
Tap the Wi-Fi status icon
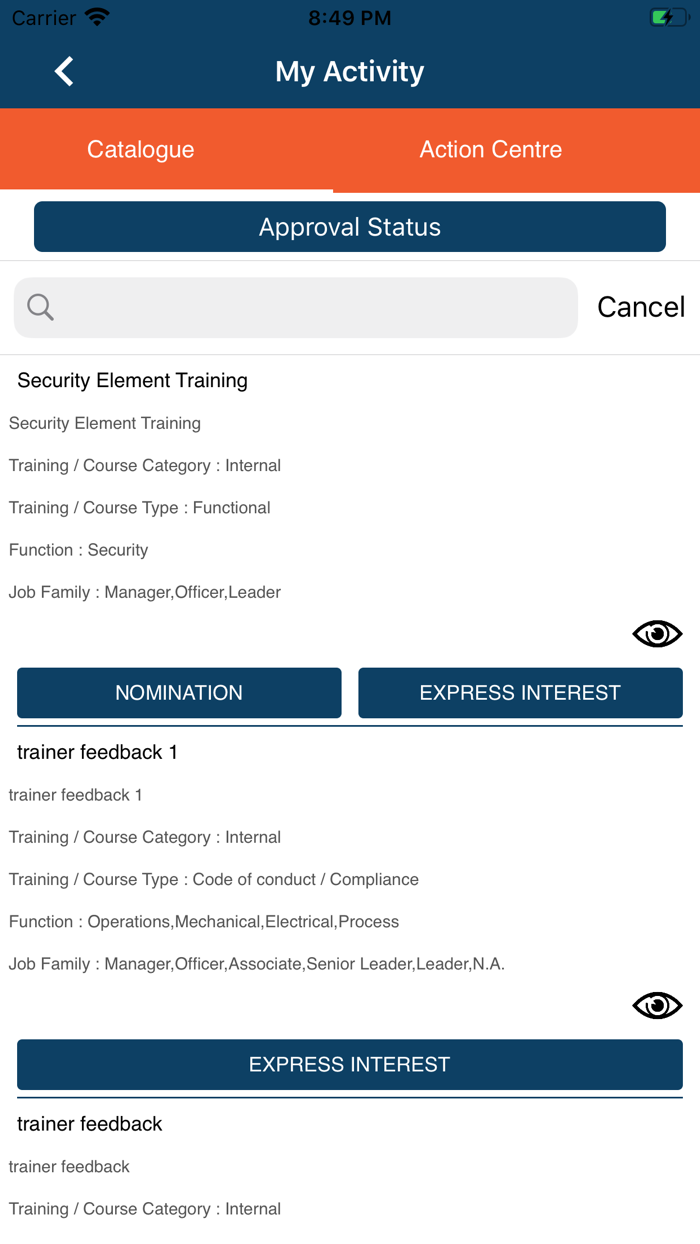tap(97, 18)
